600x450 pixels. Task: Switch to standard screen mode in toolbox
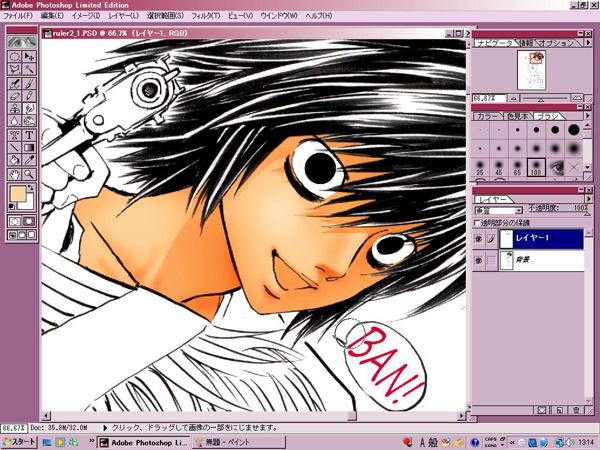point(13,235)
